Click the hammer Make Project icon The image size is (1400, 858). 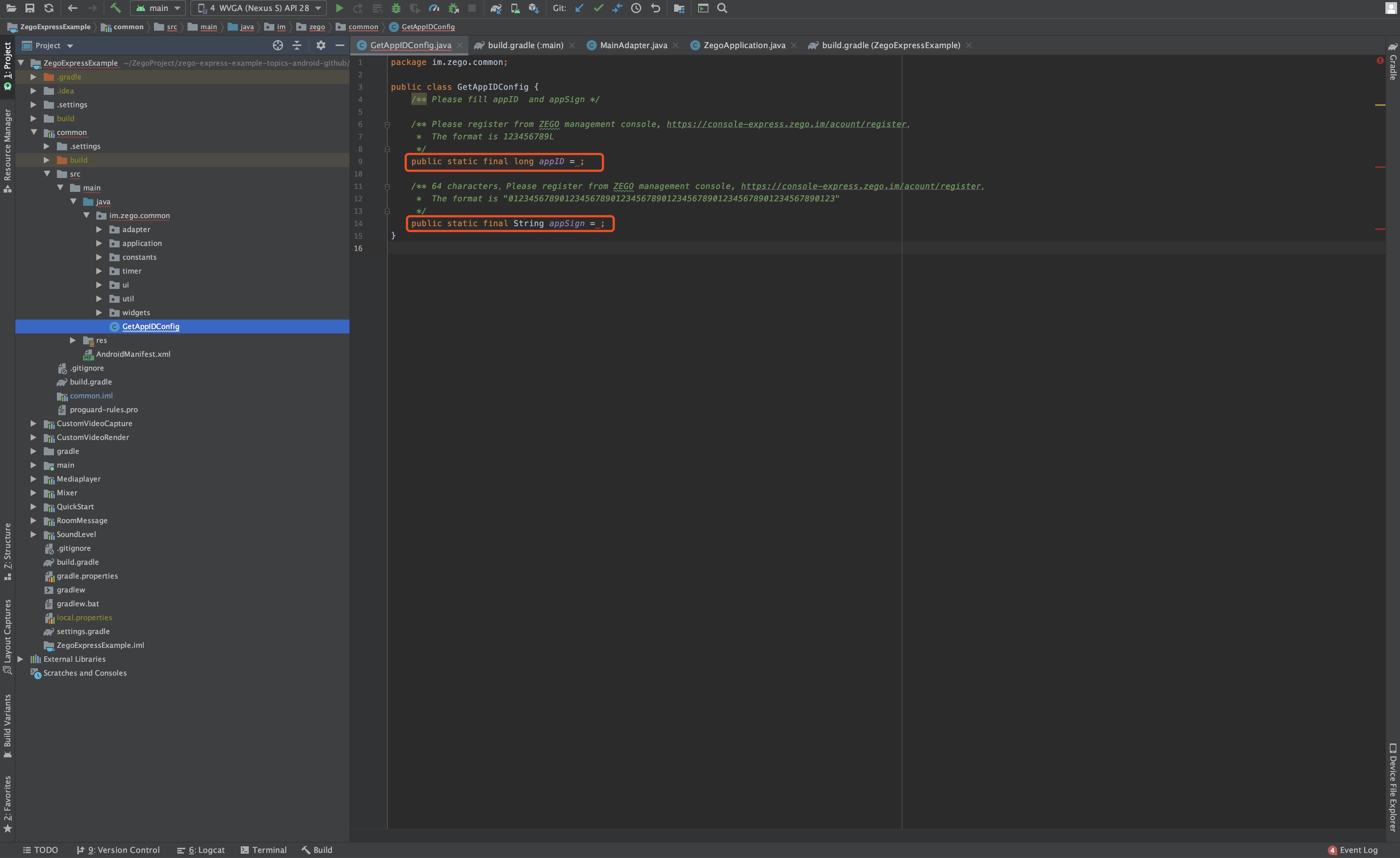click(115, 8)
